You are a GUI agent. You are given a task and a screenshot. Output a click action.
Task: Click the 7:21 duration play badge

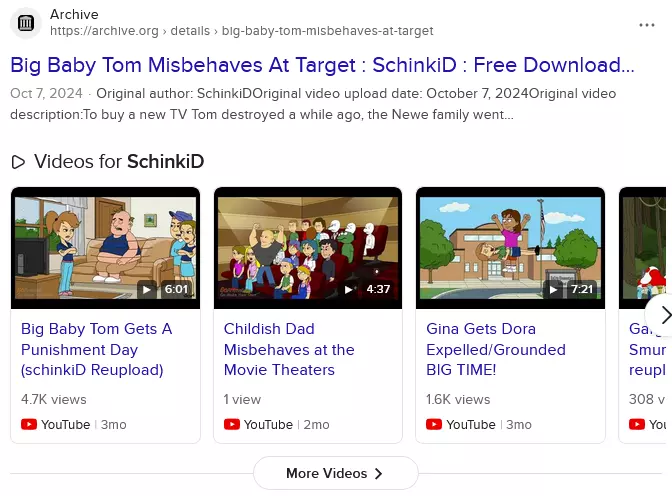pyautogui.click(x=570, y=289)
